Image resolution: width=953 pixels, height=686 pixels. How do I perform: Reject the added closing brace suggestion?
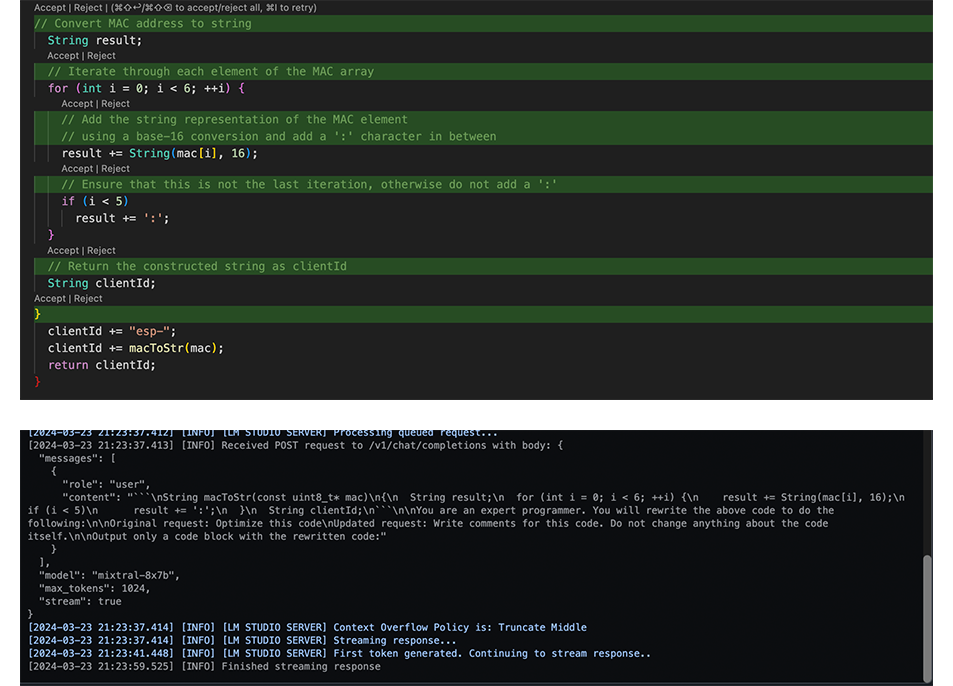pyautogui.click(x=88, y=299)
